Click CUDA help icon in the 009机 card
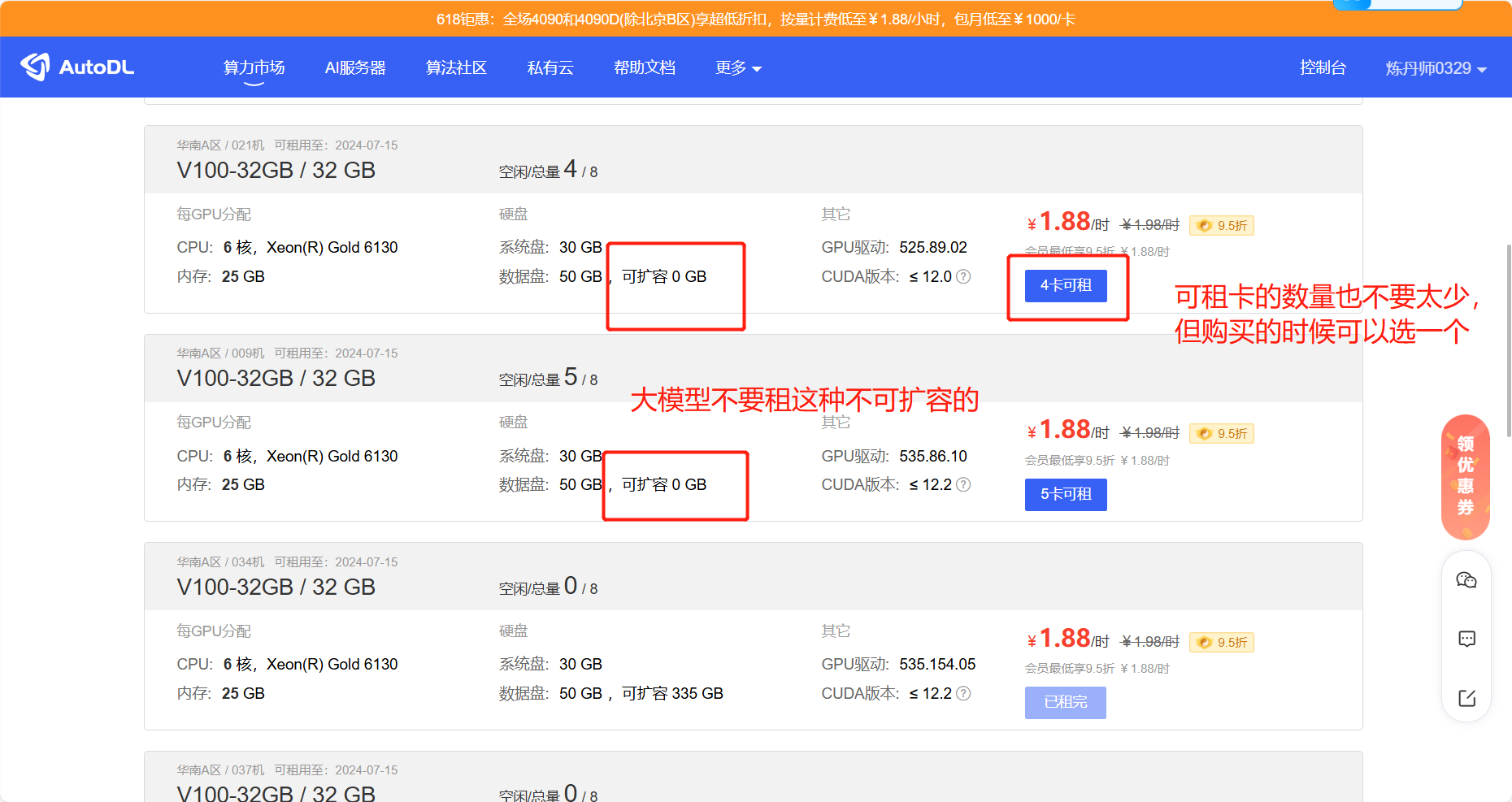 click(963, 484)
